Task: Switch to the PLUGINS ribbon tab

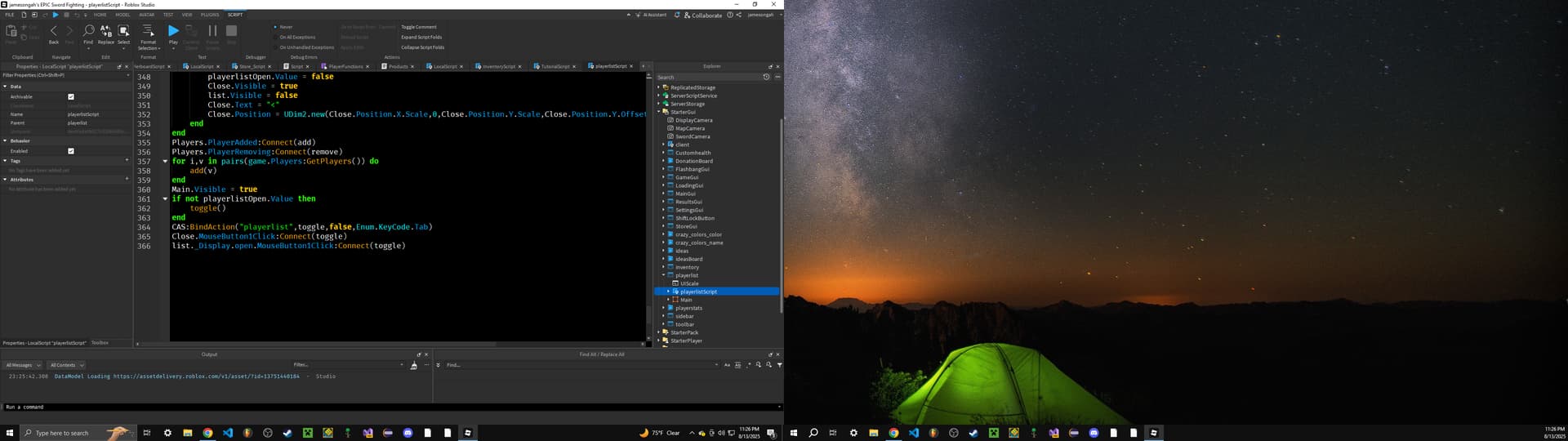Action: 210,15
